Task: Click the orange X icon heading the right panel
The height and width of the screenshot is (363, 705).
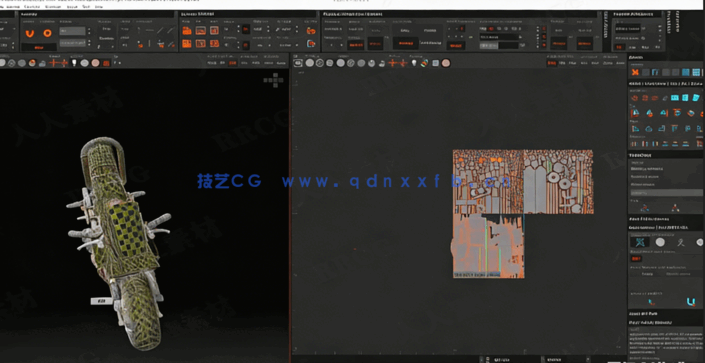Action: point(635,72)
